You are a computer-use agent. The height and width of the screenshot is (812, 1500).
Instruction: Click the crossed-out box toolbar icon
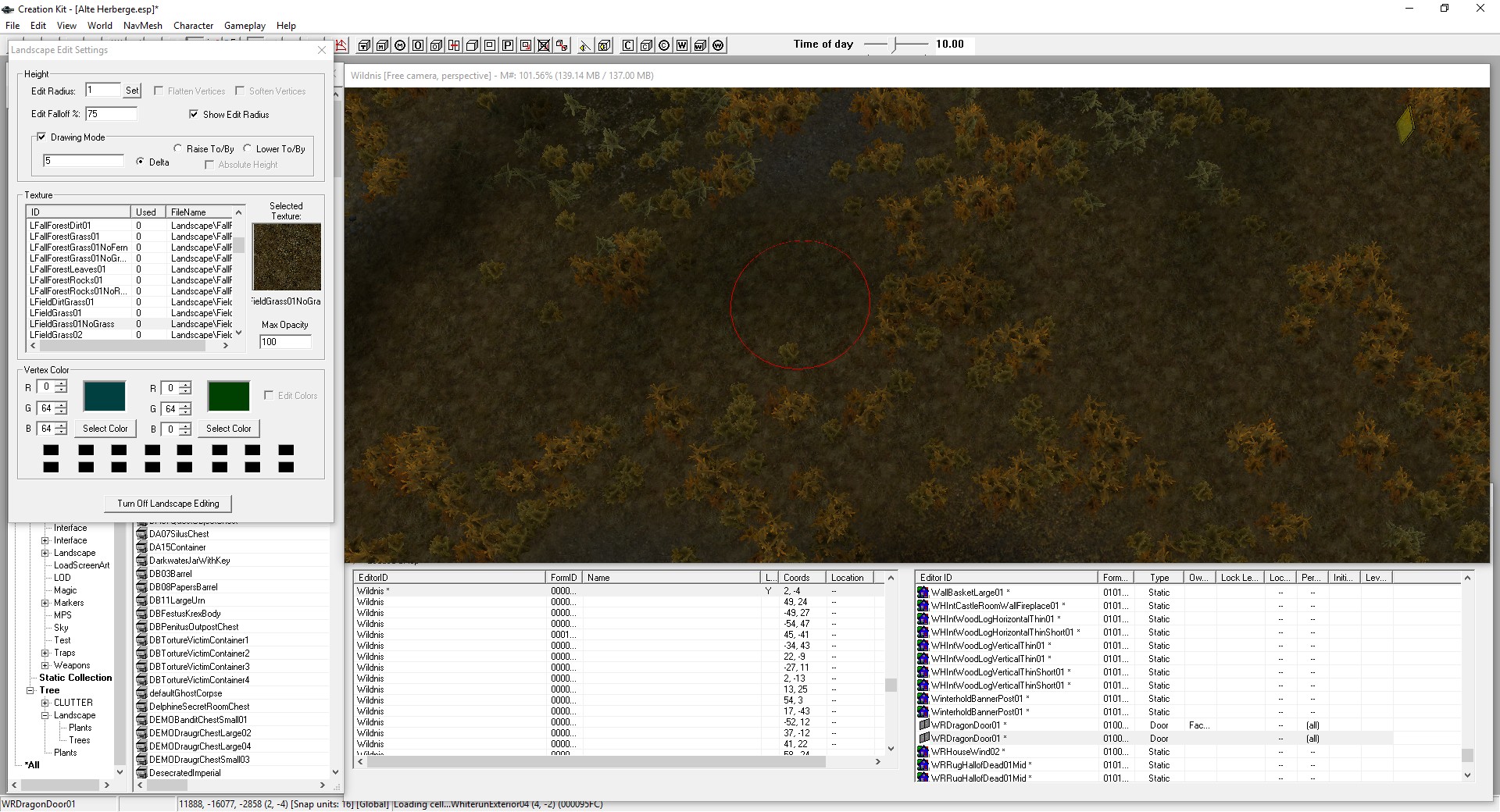pos(544,45)
